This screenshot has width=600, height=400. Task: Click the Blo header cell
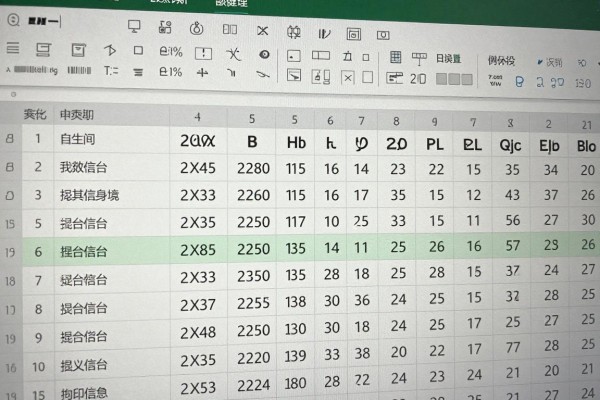586,146
